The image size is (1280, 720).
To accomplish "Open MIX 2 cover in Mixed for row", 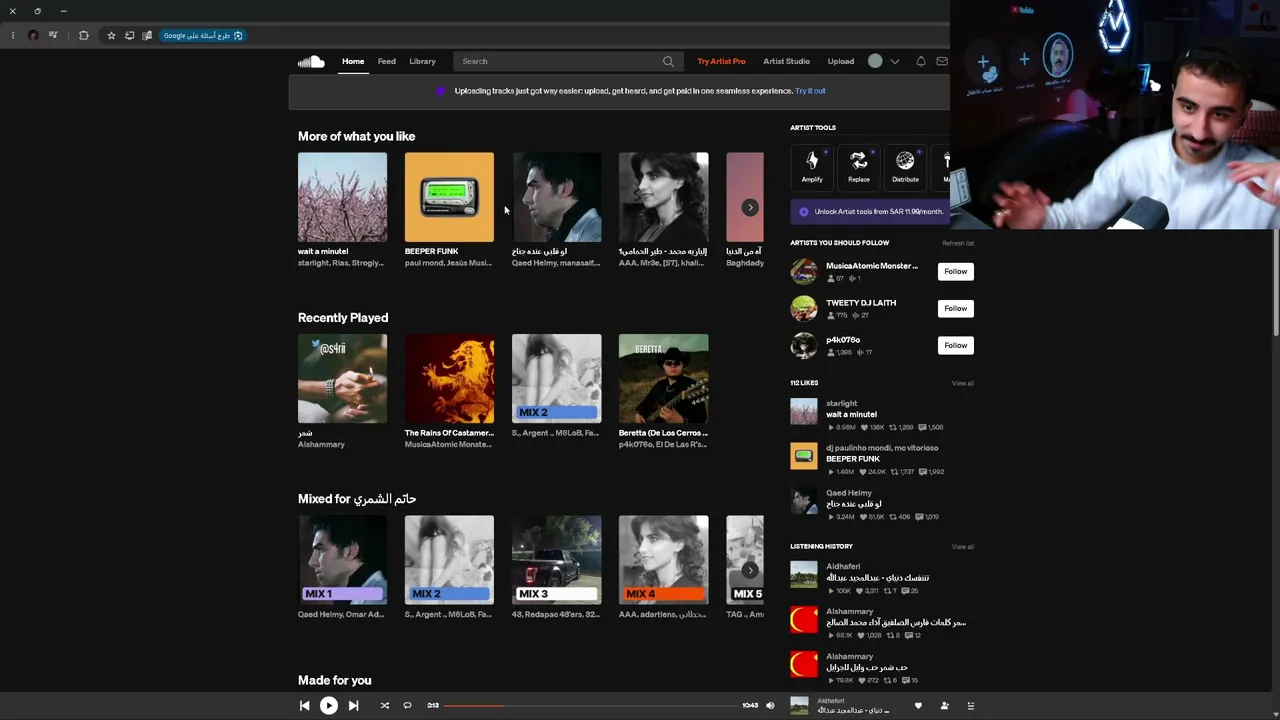I will [x=449, y=560].
